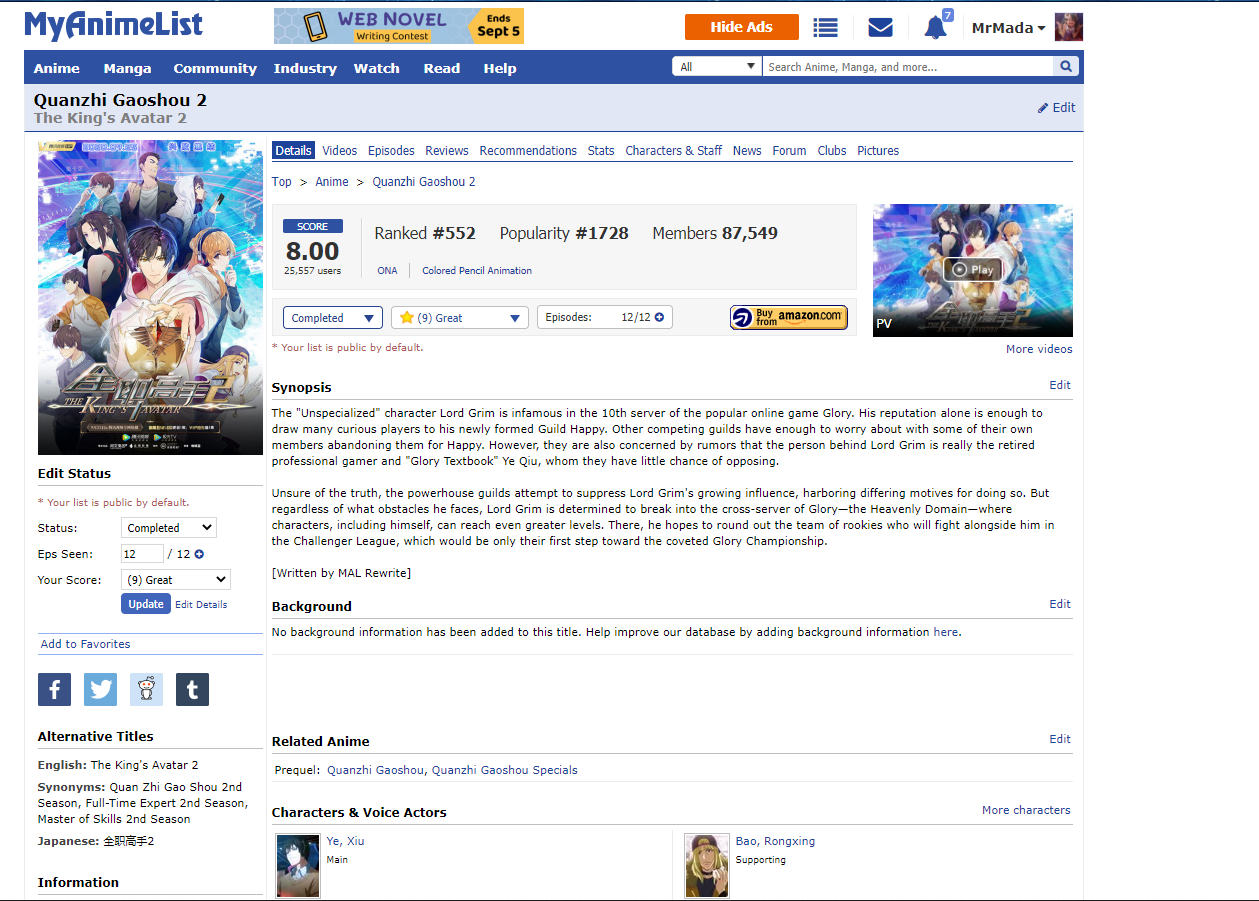The width and height of the screenshot is (1259, 901).
Task: Play the PV video
Action: pyautogui.click(x=973, y=270)
